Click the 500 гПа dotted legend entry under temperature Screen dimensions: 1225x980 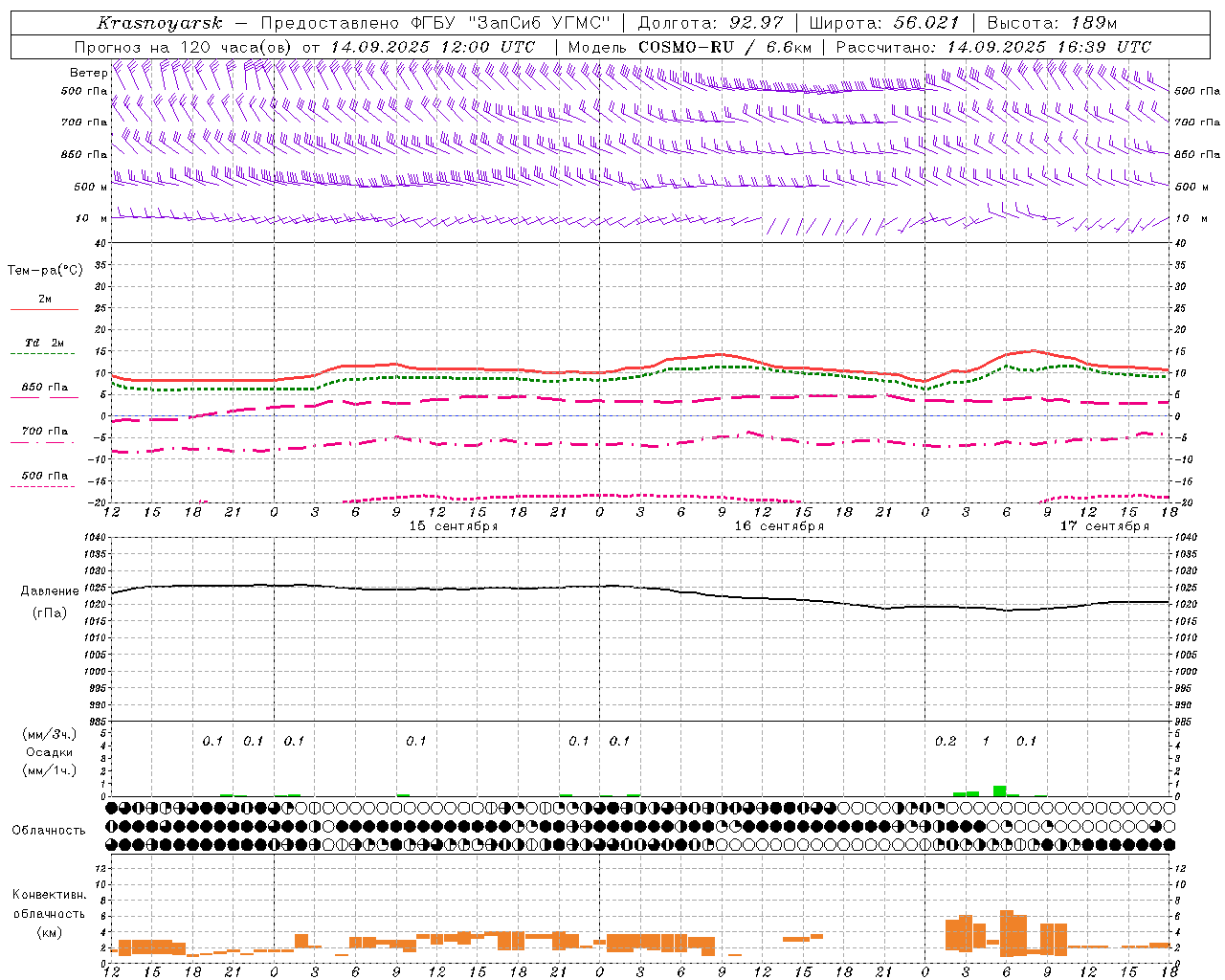pyautogui.click(x=45, y=476)
